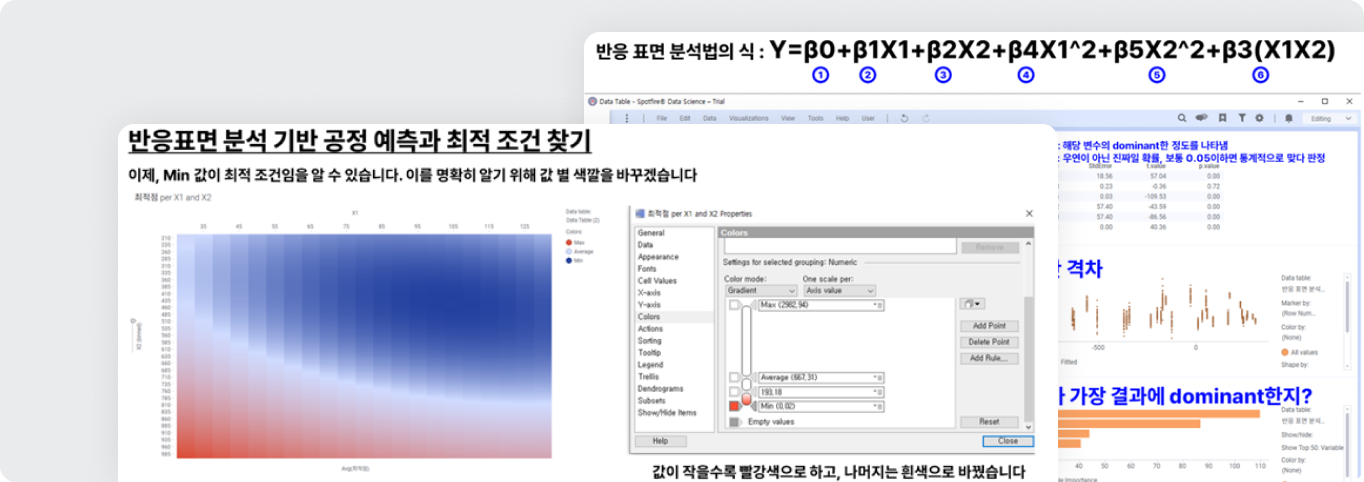
Task: Open the Color mode Gradient dropdown
Action: (x=761, y=290)
